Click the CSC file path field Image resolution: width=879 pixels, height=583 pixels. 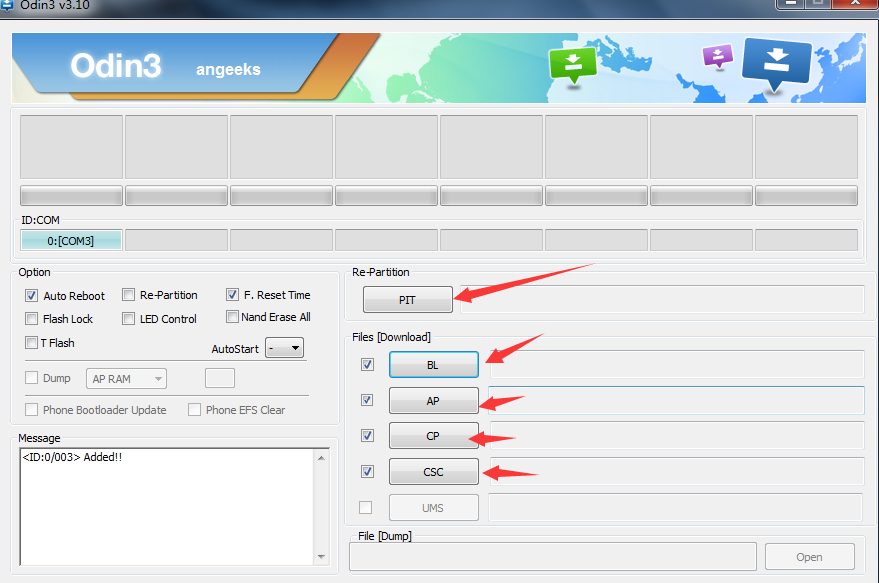676,471
